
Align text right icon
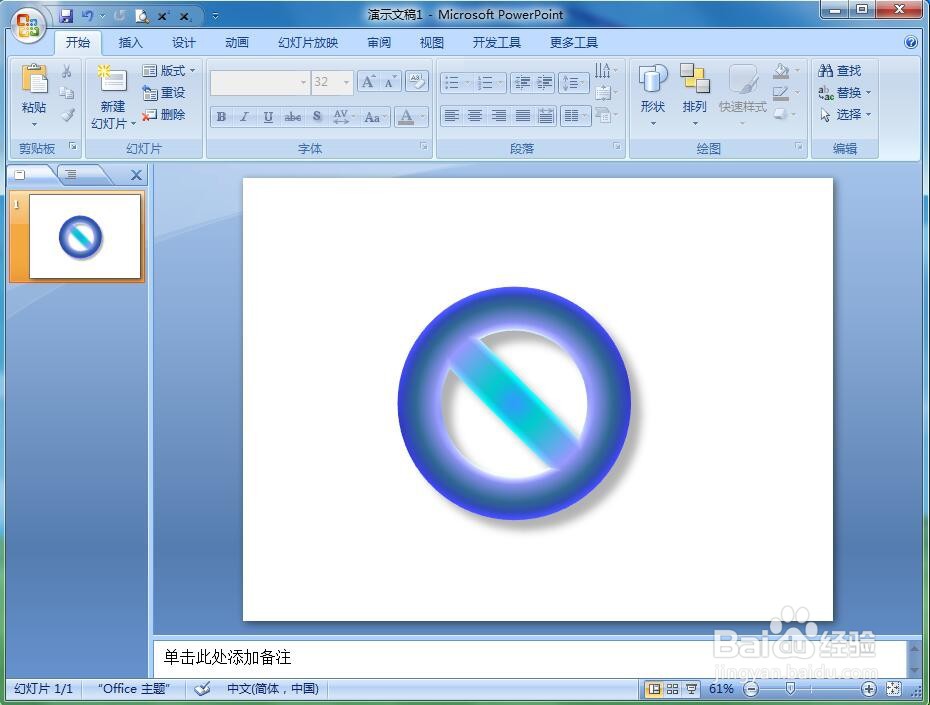pos(499,116)
